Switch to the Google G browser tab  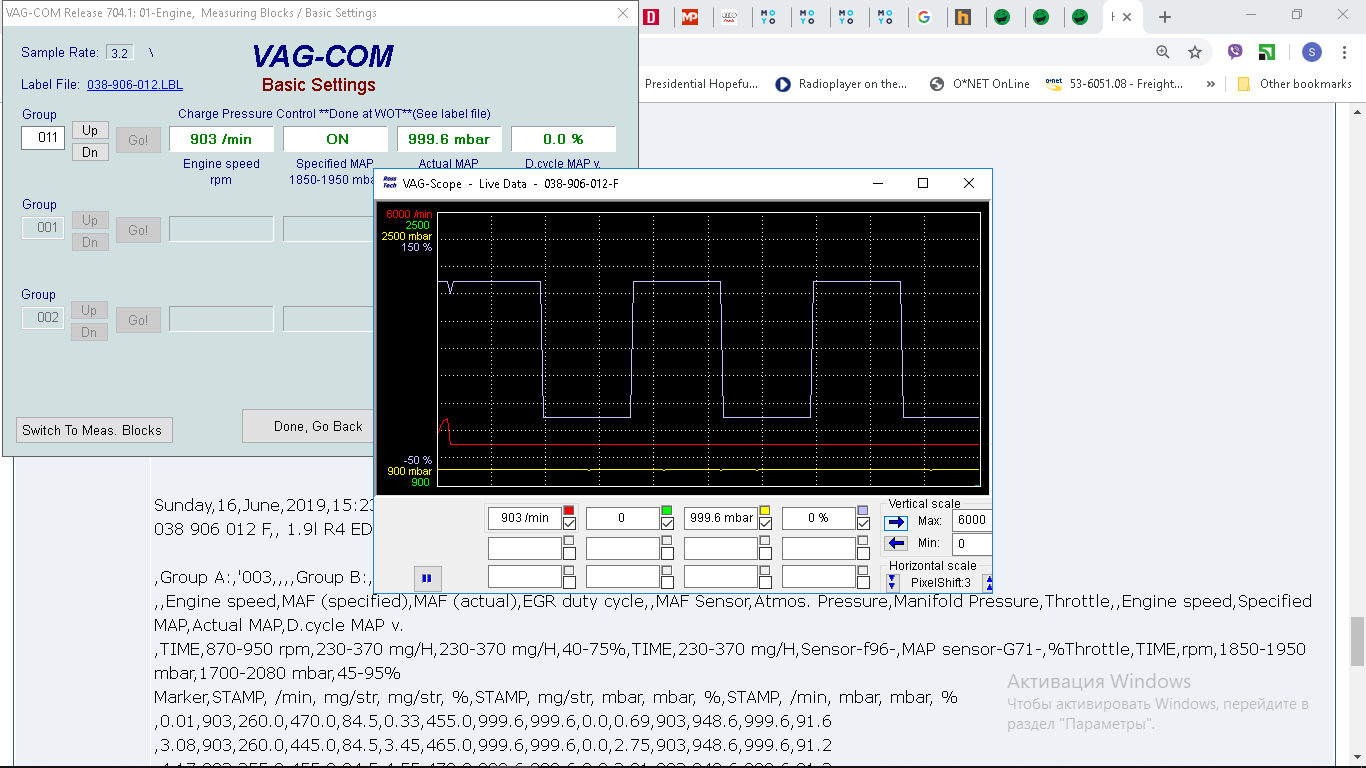pyautogui.click(x=924, y=17)
